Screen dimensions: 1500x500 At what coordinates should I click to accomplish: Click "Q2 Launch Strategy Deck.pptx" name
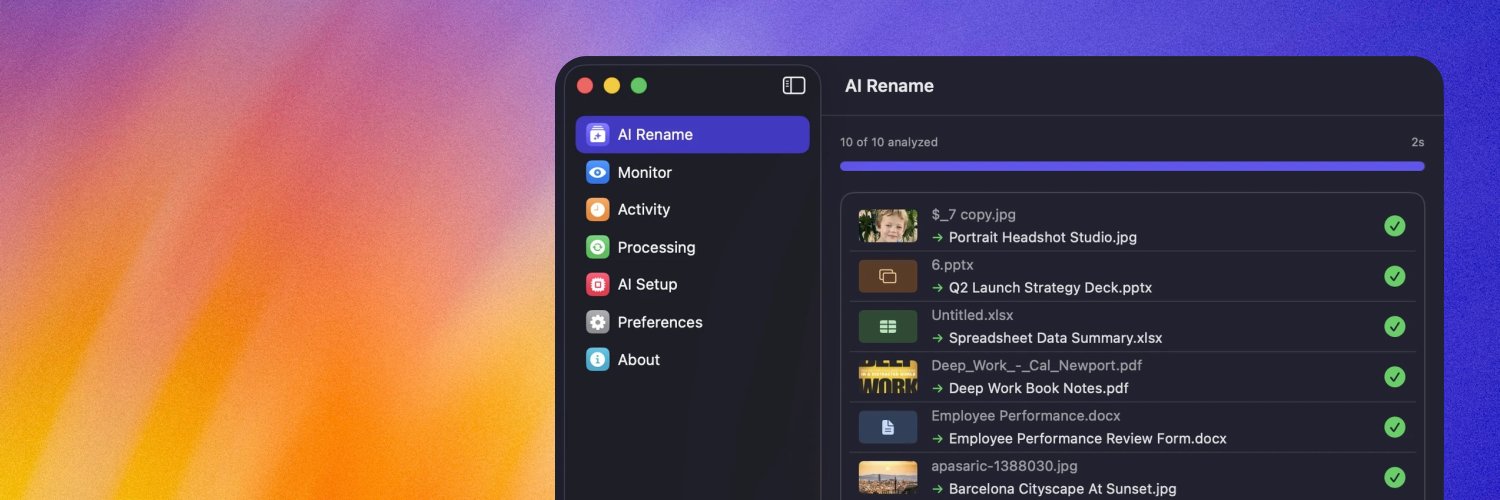pyautogui.click(x=1050, y=288)
